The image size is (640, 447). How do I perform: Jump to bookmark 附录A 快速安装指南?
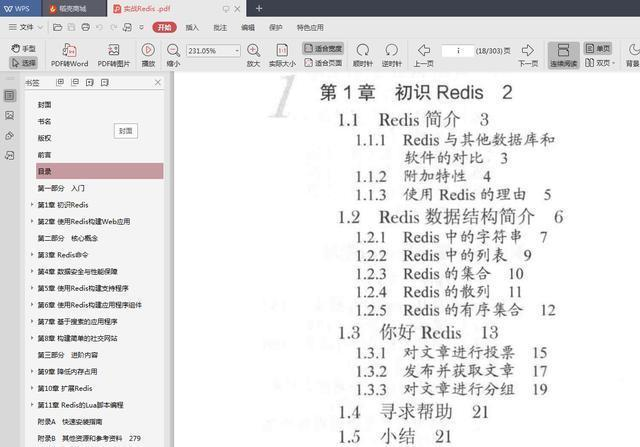click(70, 422)
